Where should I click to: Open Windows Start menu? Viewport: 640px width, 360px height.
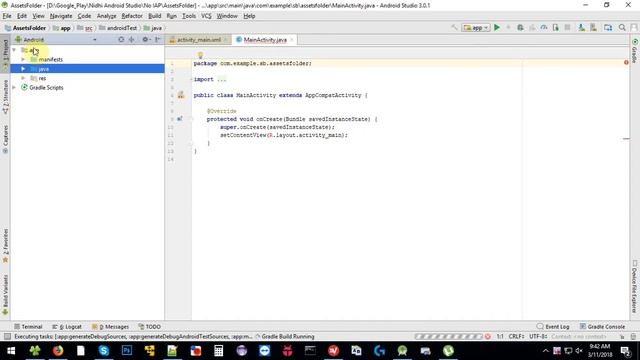tap(11, 351)
